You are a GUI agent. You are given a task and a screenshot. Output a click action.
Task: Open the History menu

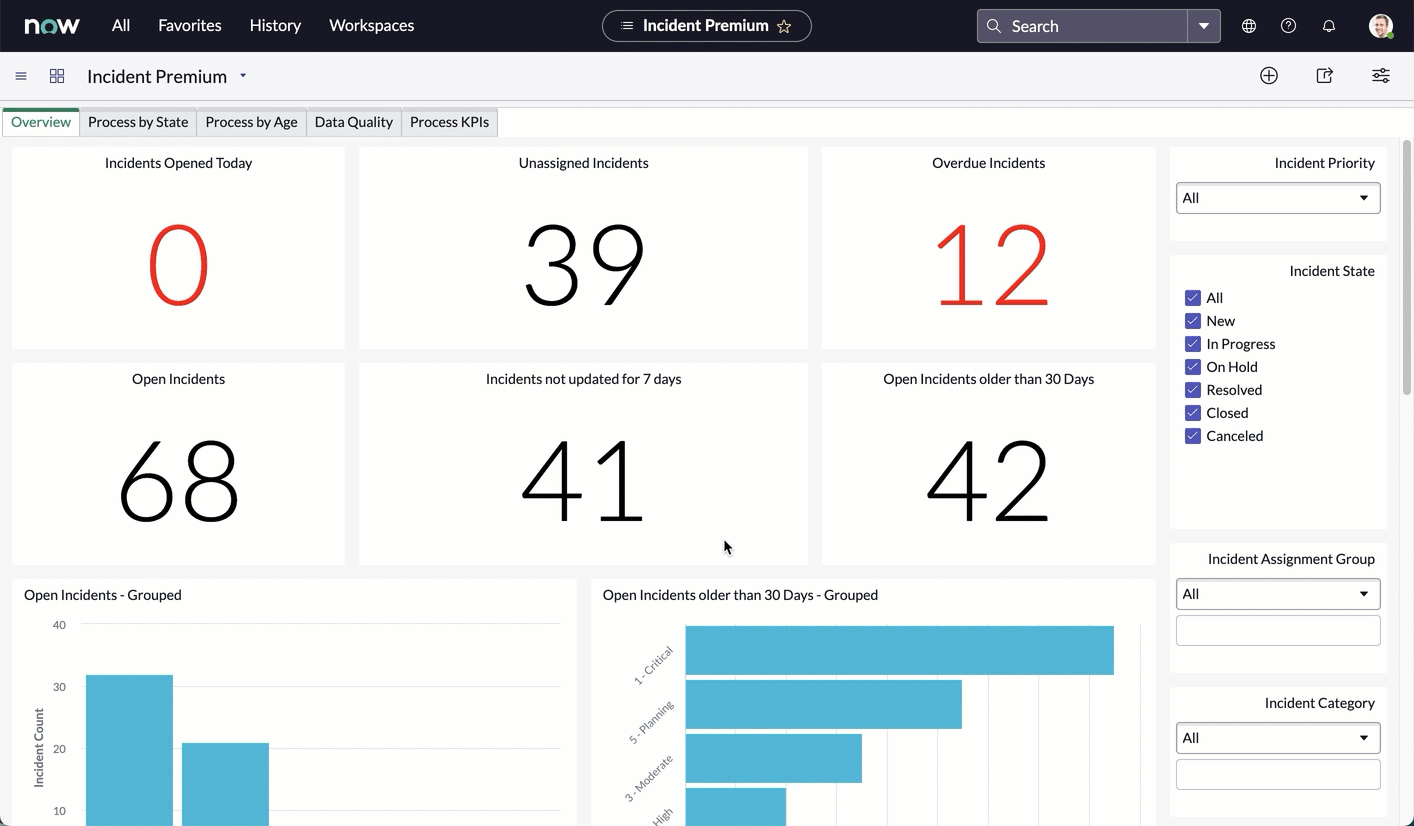pyautogui.click(x=275, y=26)
